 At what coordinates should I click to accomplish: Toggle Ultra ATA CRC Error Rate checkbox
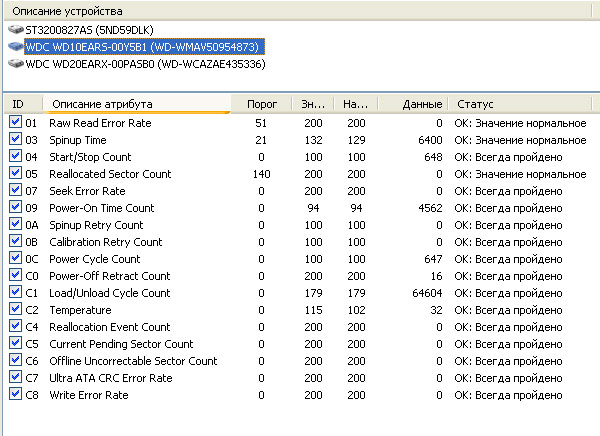pyautogui.click(x=15, y=377)
